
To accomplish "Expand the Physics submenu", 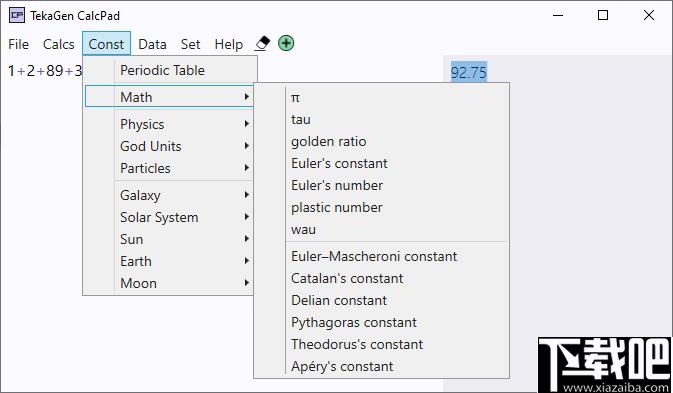I will tap(170, 124).
